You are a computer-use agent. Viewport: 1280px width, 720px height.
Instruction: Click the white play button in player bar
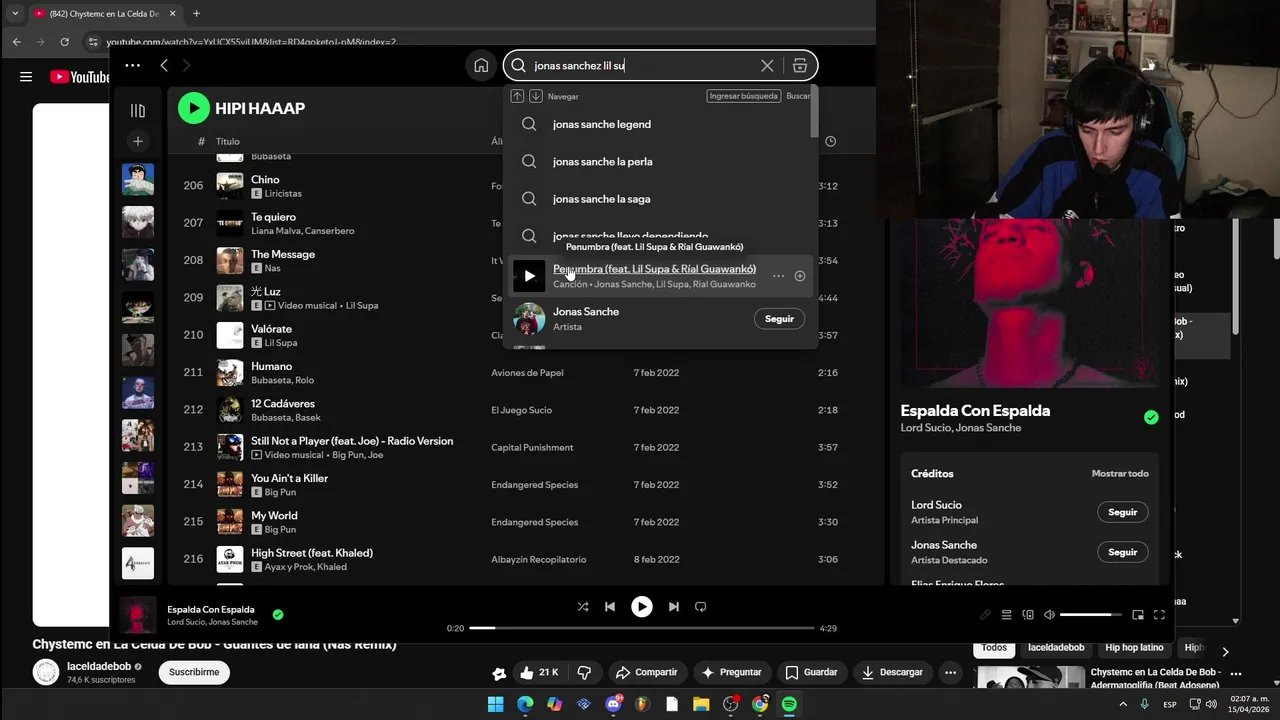click(642, 606)
